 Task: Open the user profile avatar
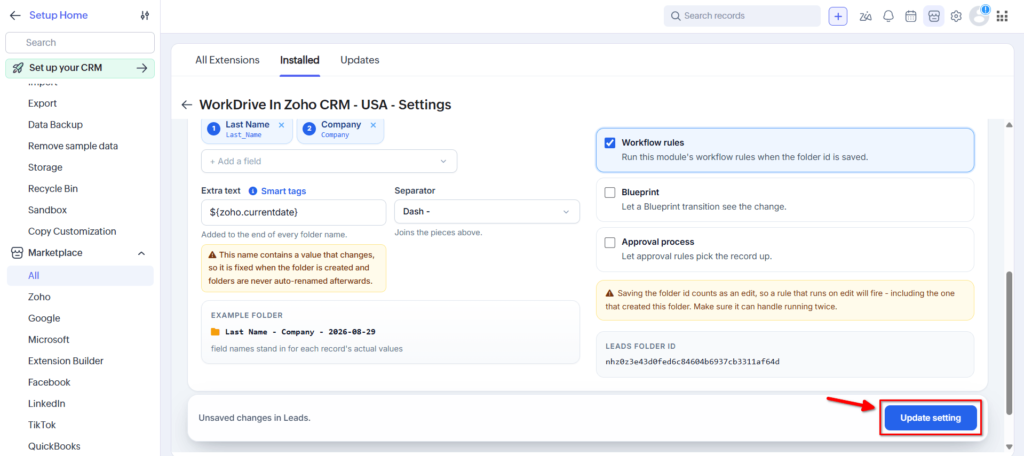[x=979, y=16]
